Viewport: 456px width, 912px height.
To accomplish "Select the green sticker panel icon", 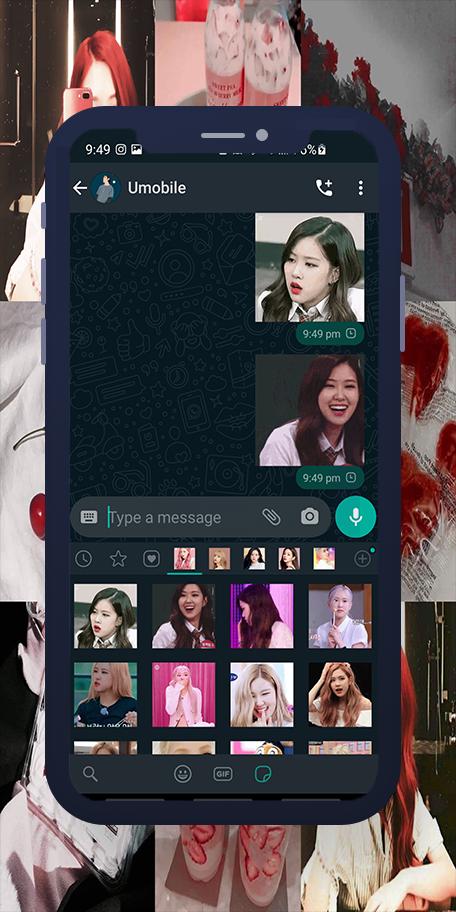I will click(263, 774).
